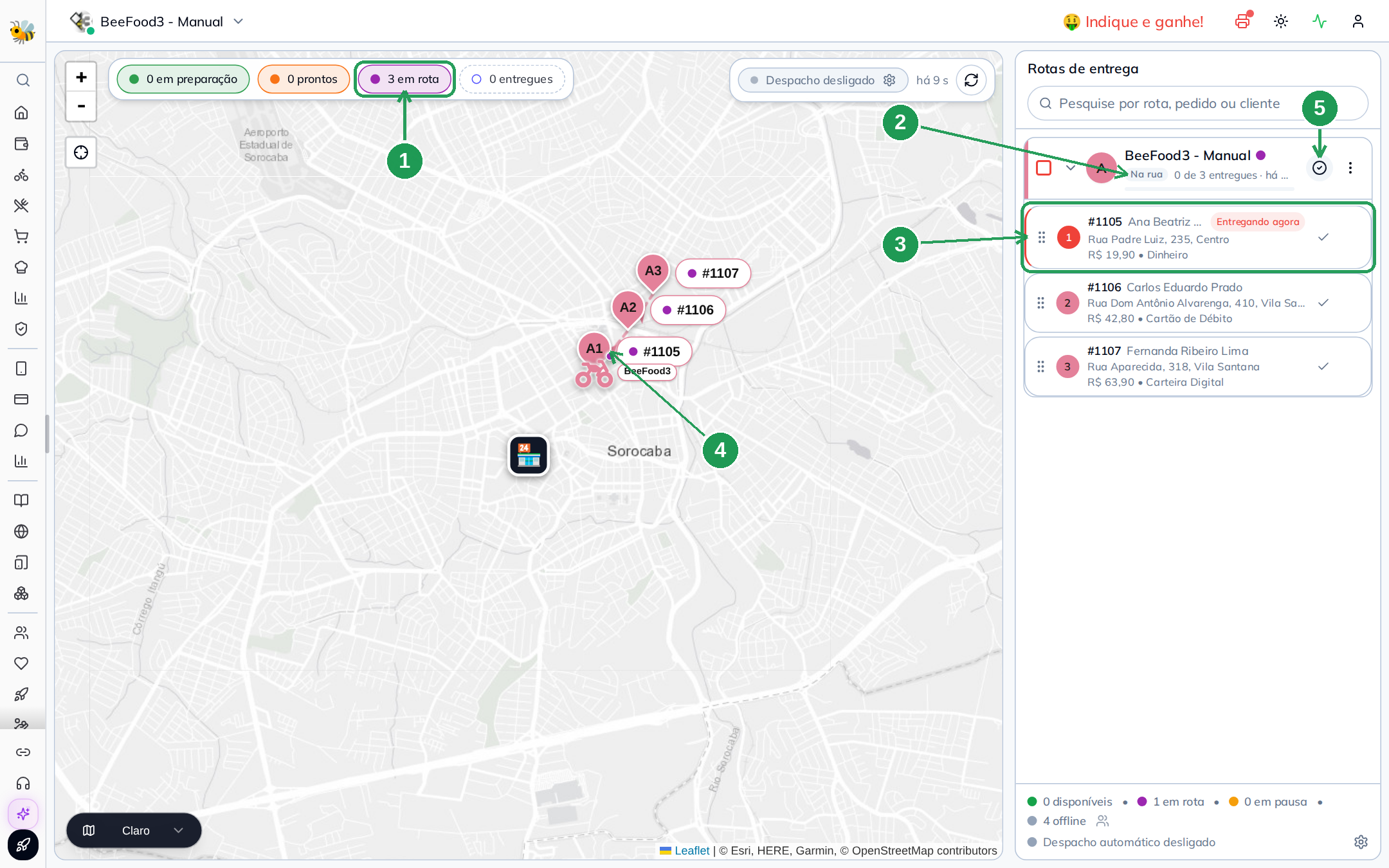Open the activity pulse icon in header
Viewport: 1389px width, 868px height.
(1320, 21)
